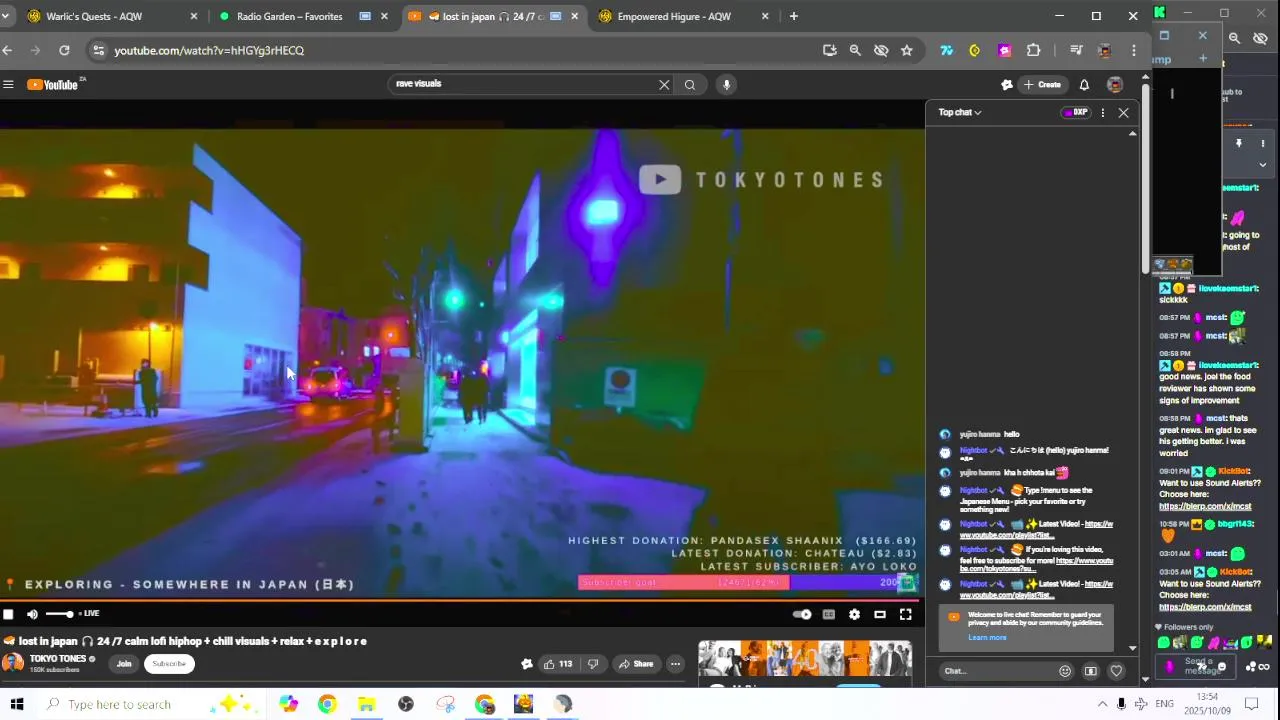Screen dimensions: 1280x720
Task: Send a Super Chat via dollar icon
Action: pos(1091,671)
